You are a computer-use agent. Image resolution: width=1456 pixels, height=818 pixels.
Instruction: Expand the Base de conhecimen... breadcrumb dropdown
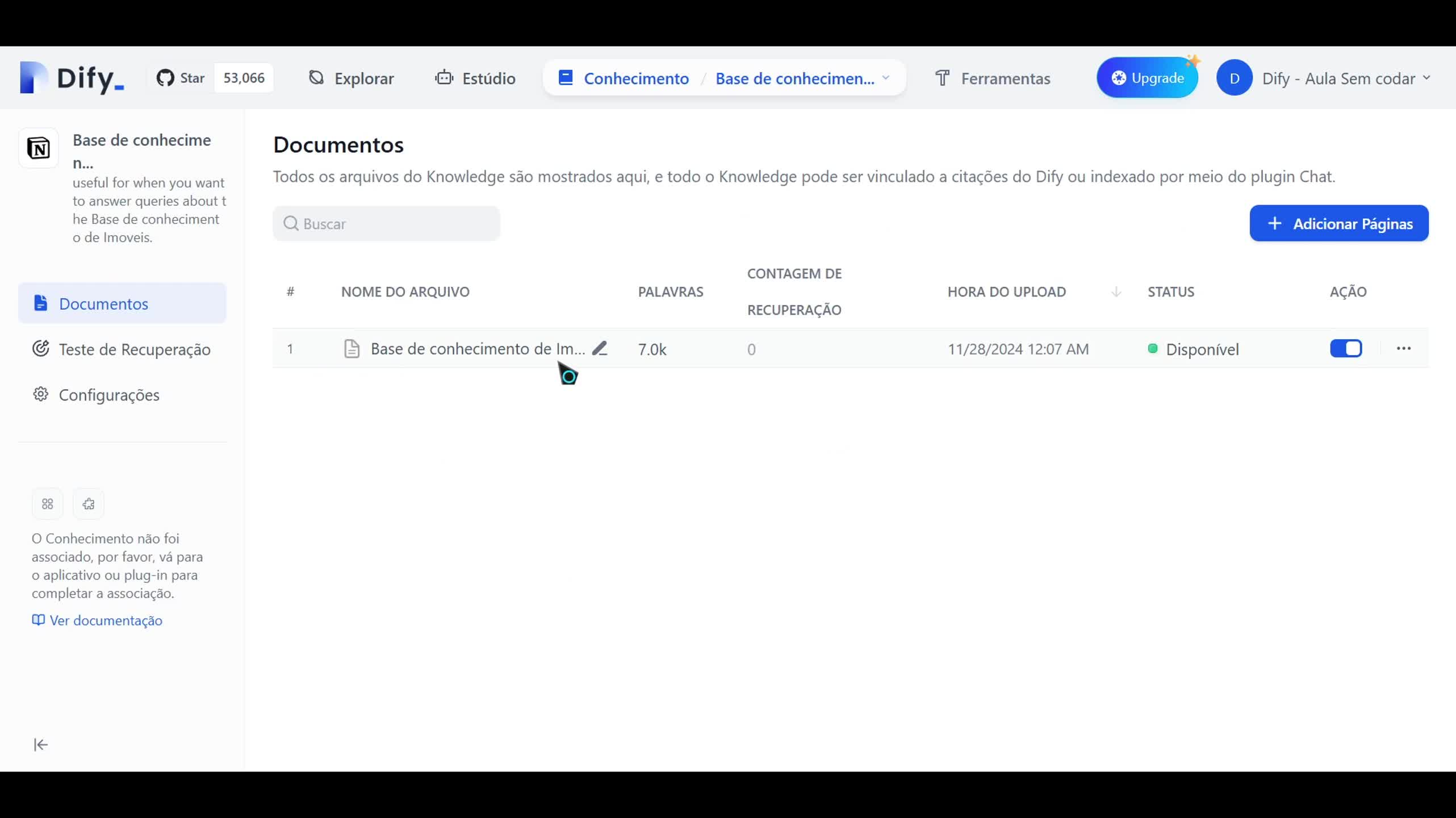tap(887, 78)
